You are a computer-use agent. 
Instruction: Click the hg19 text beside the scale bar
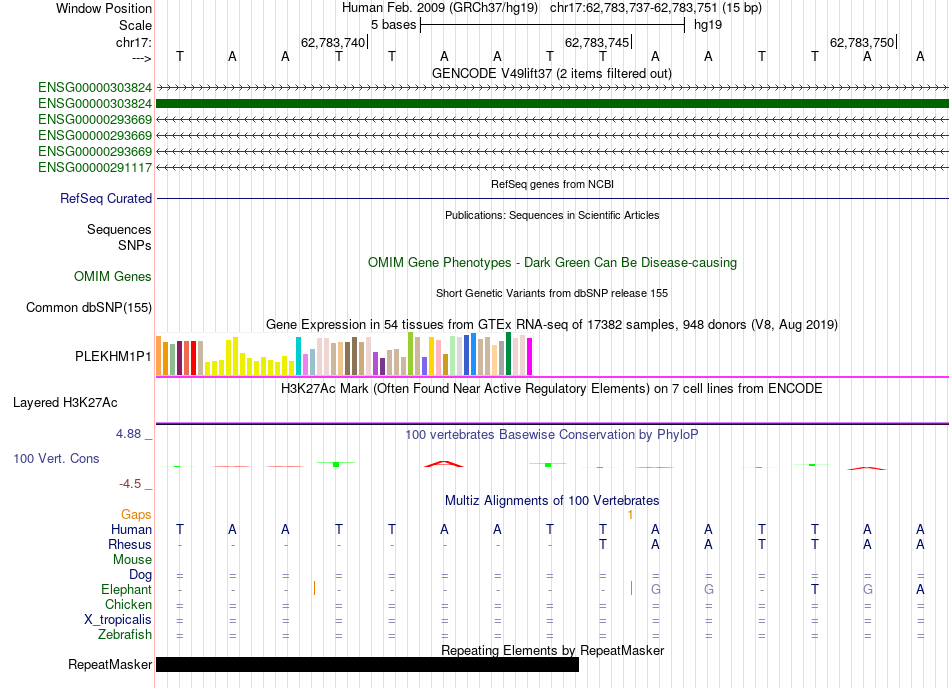708,25
